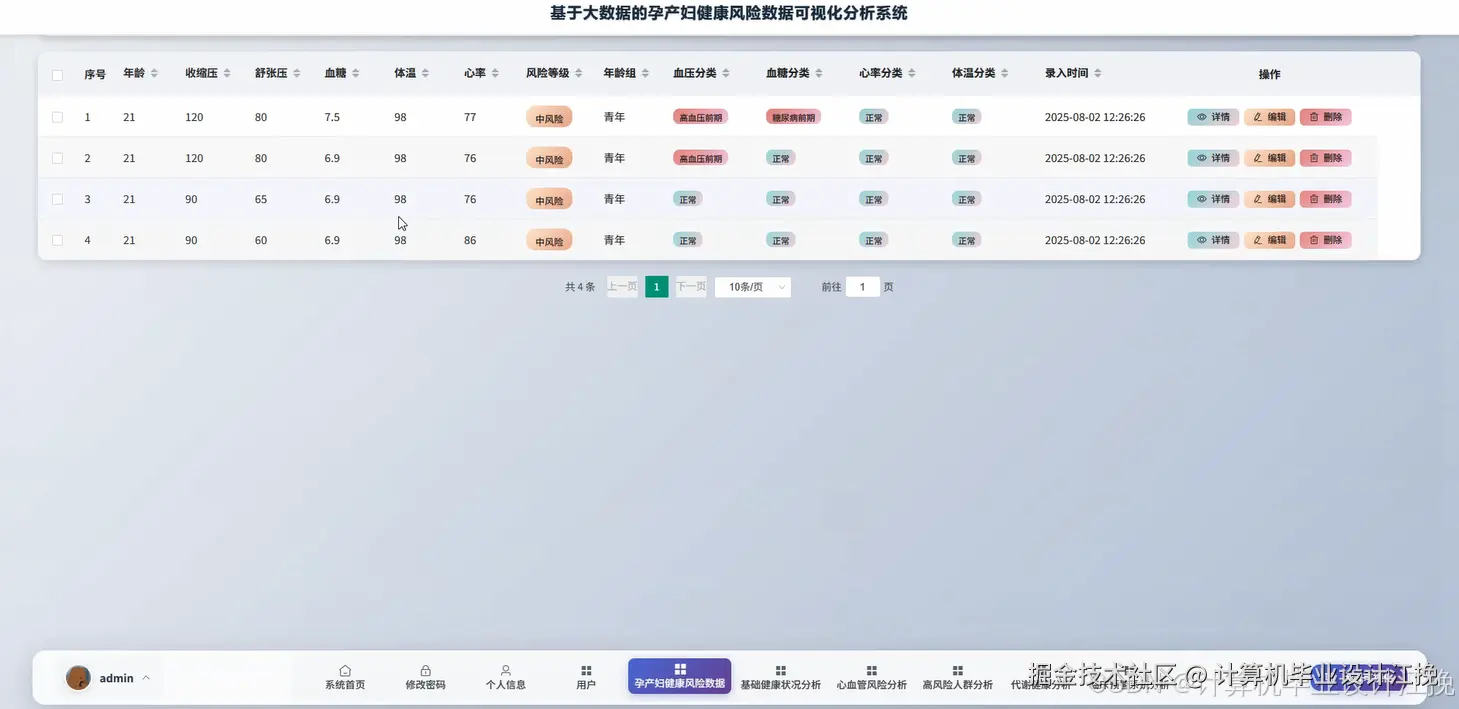1459x709 pixels.
Task: Open 心血管风险分析 navigation item
Action: coord(872,678)
